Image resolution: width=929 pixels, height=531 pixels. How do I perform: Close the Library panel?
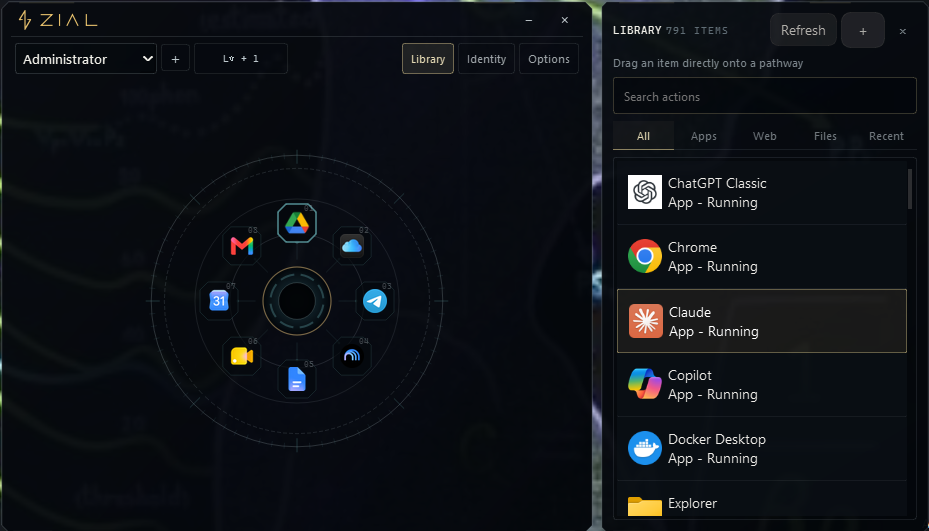point(903,31)
